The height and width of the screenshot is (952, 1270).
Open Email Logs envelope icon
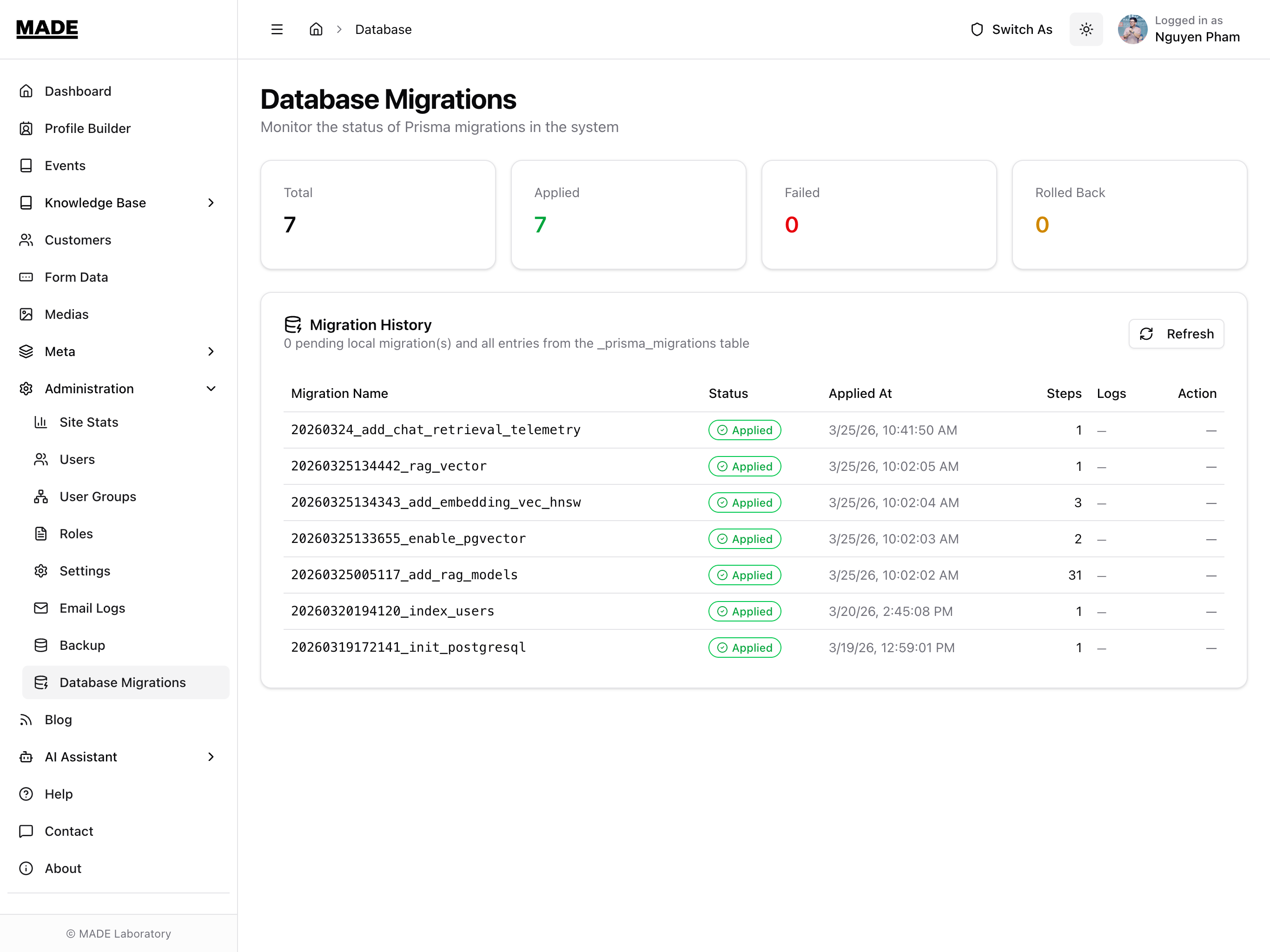tap(41, 608)
